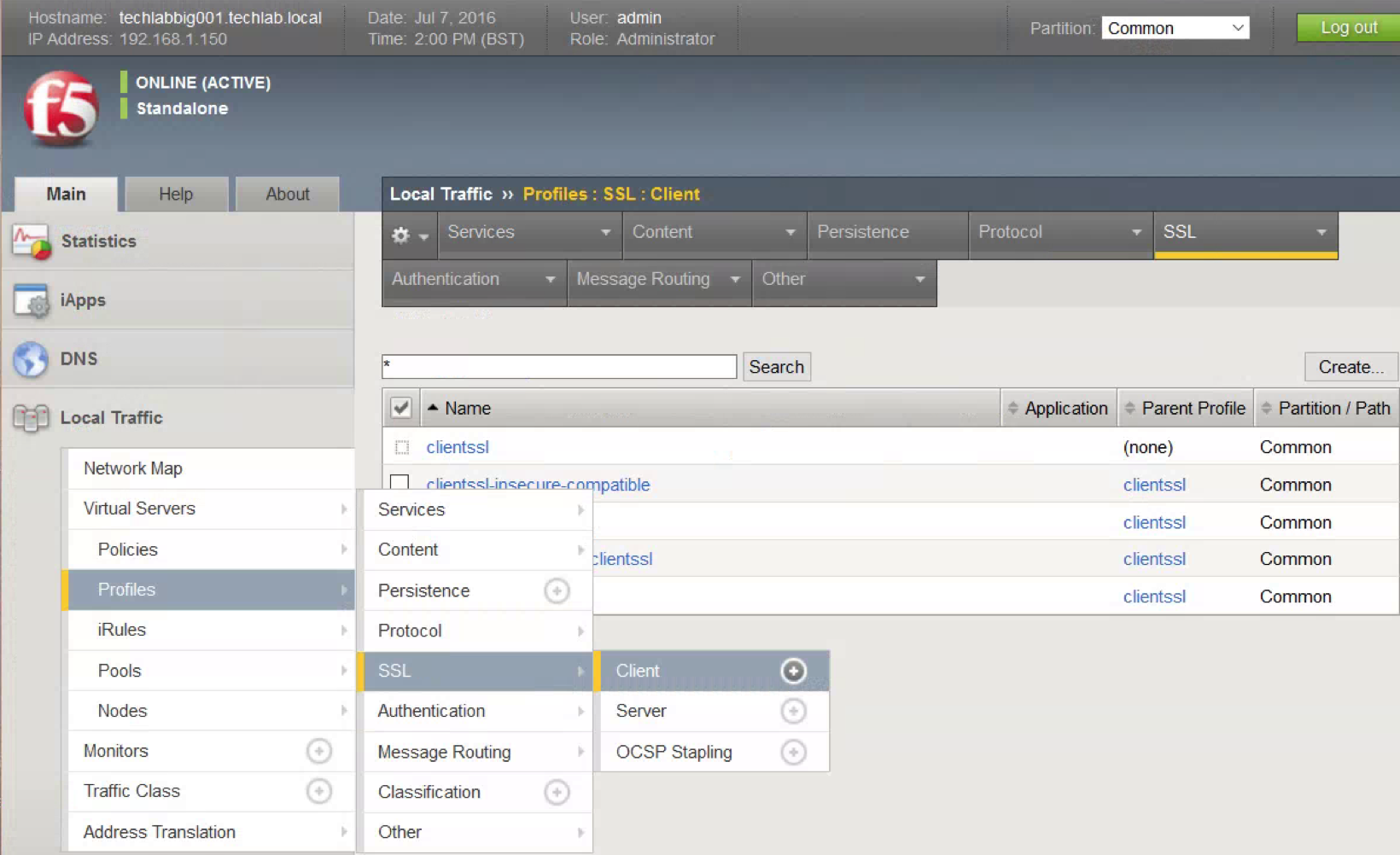Check the clientssl row checkbox

[x=402, y=447]
